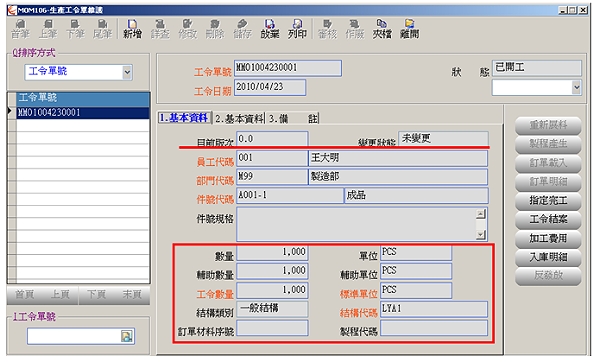Click the employee name field 王大明
Viewport: 600px width, 363px height.
(398, 158)
